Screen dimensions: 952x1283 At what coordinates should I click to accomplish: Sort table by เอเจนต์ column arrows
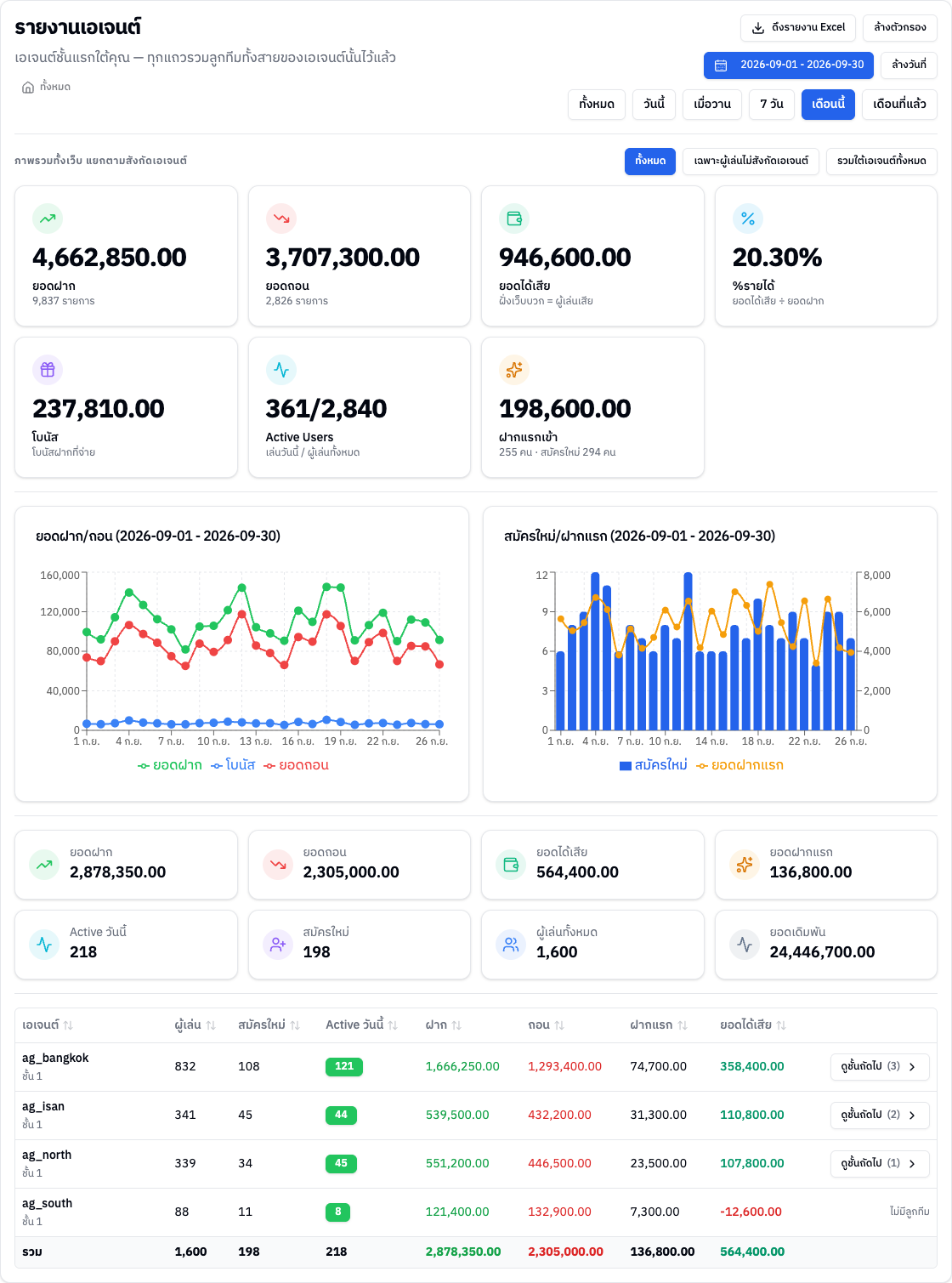[x=68, y=1025]
